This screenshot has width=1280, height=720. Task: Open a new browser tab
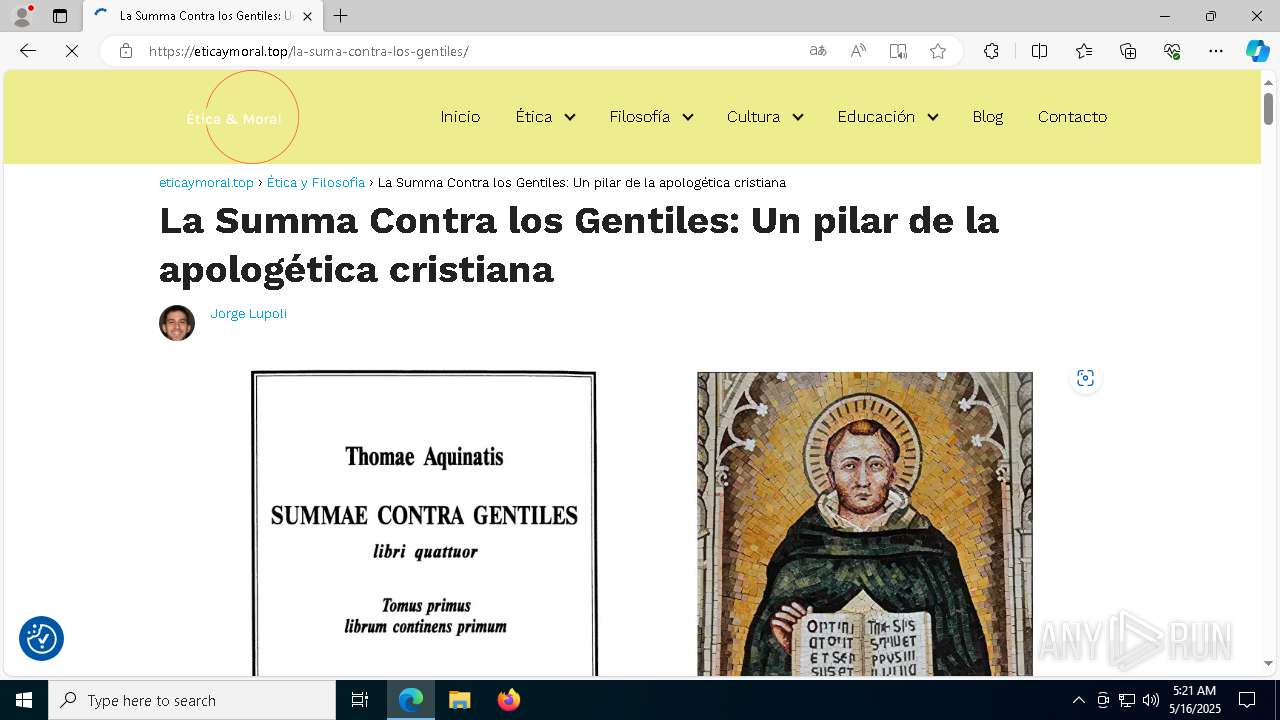point(341,16)
